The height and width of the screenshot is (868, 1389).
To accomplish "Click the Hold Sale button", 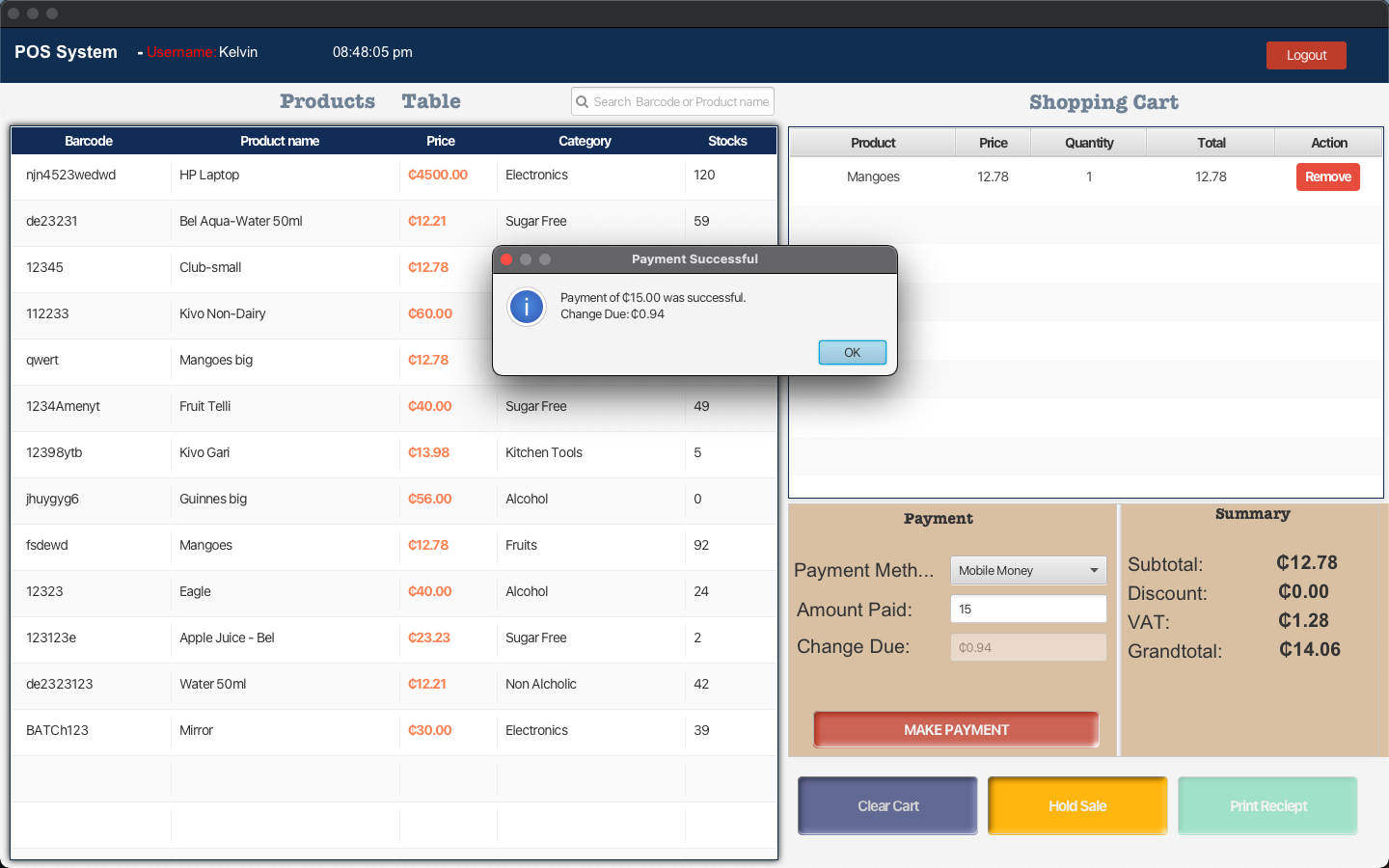I will (x=1077, y=805).
